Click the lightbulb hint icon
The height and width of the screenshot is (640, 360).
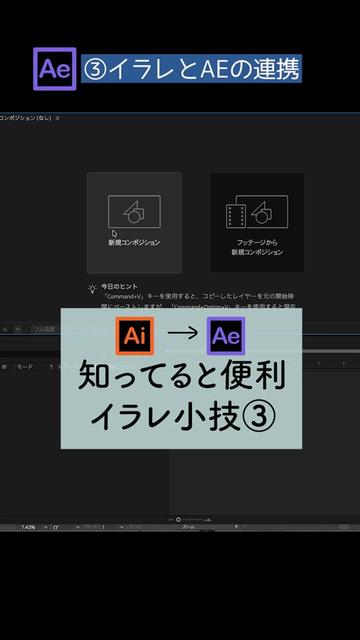click(93, 289)
